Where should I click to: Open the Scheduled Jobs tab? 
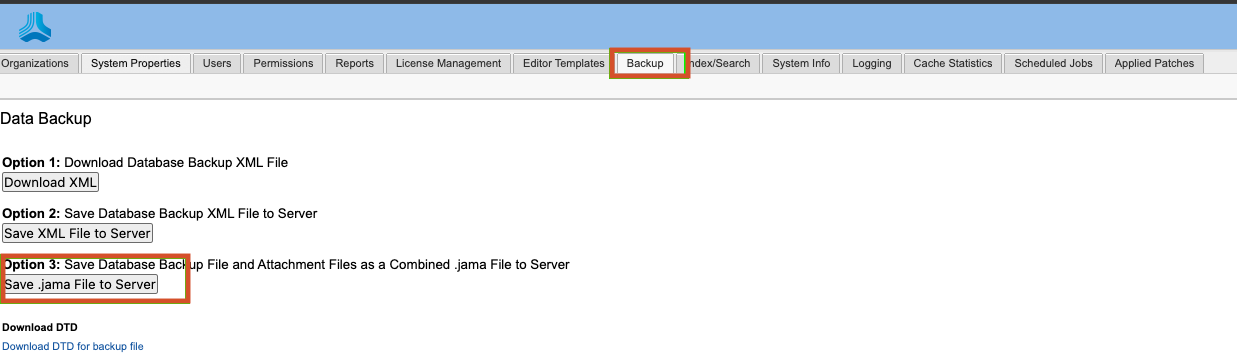(x=1053, y=63)
